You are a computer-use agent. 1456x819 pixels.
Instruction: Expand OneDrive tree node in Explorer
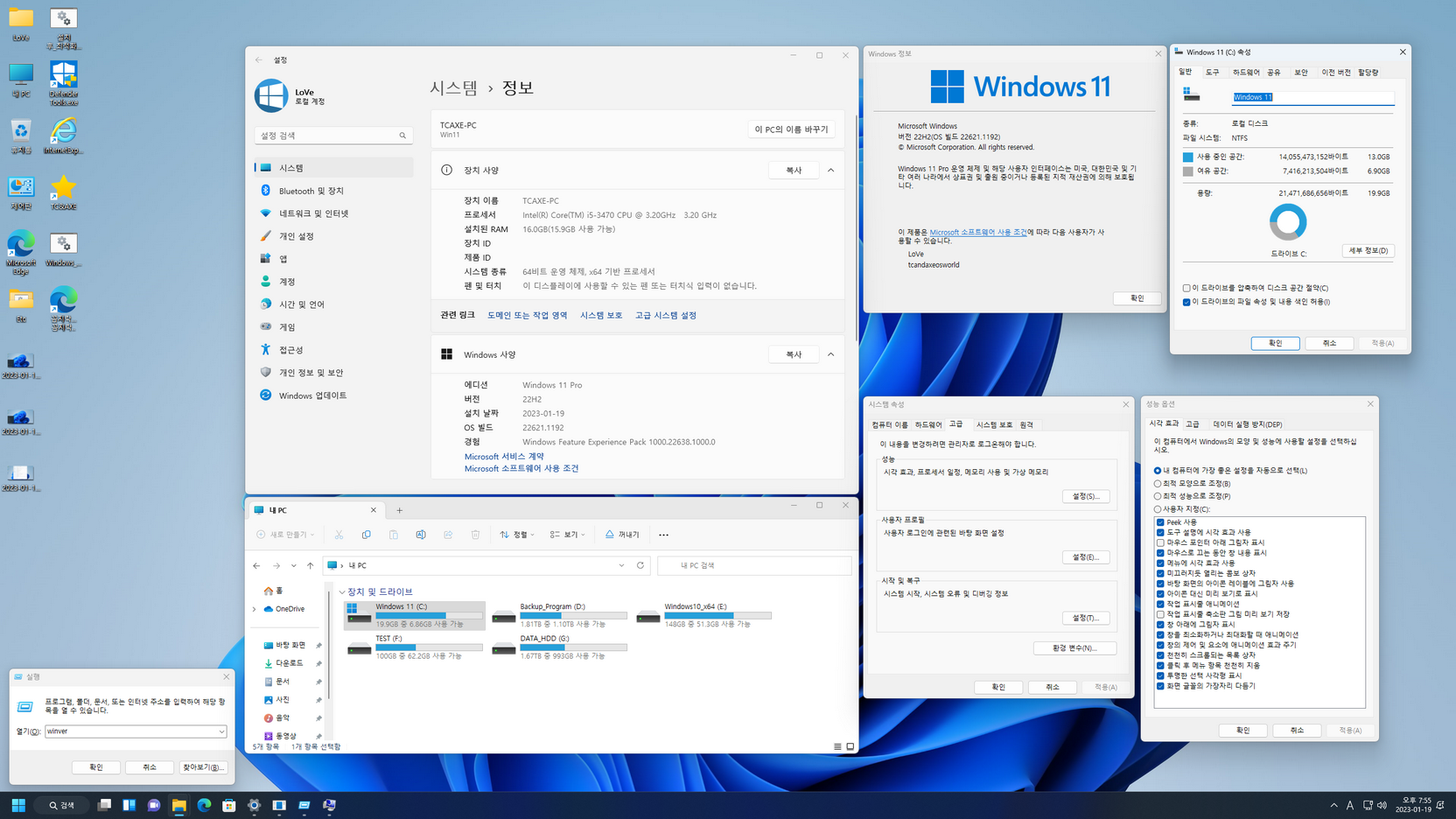(x=255, y=609)
